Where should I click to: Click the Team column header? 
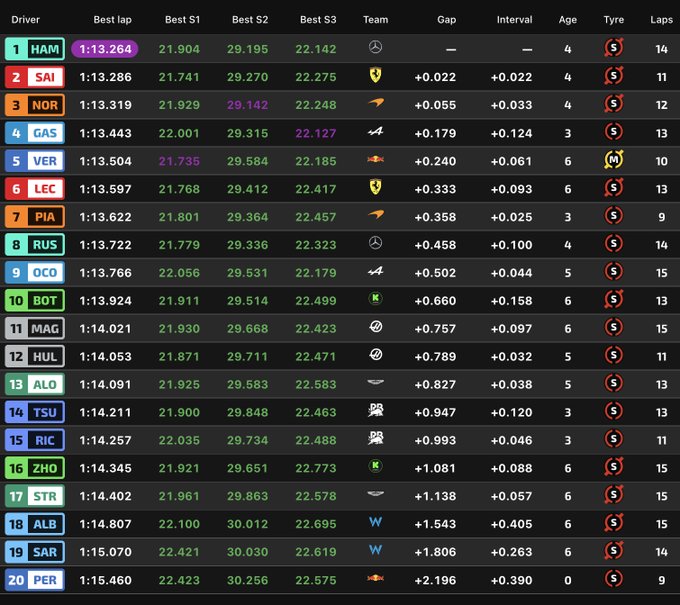click(376, 20)
